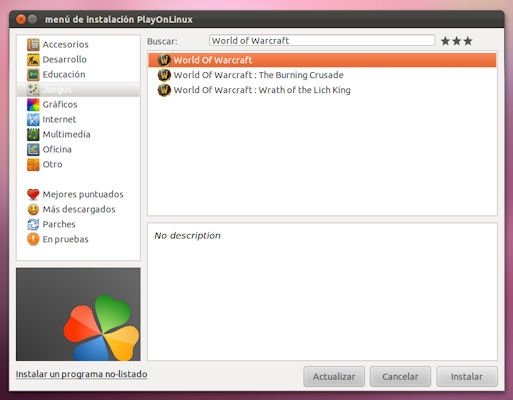The width and height of the screenshot is (513, 400).
Task: Show En pruebas programs
Action: pyautogui.click(x=66, y=239)
